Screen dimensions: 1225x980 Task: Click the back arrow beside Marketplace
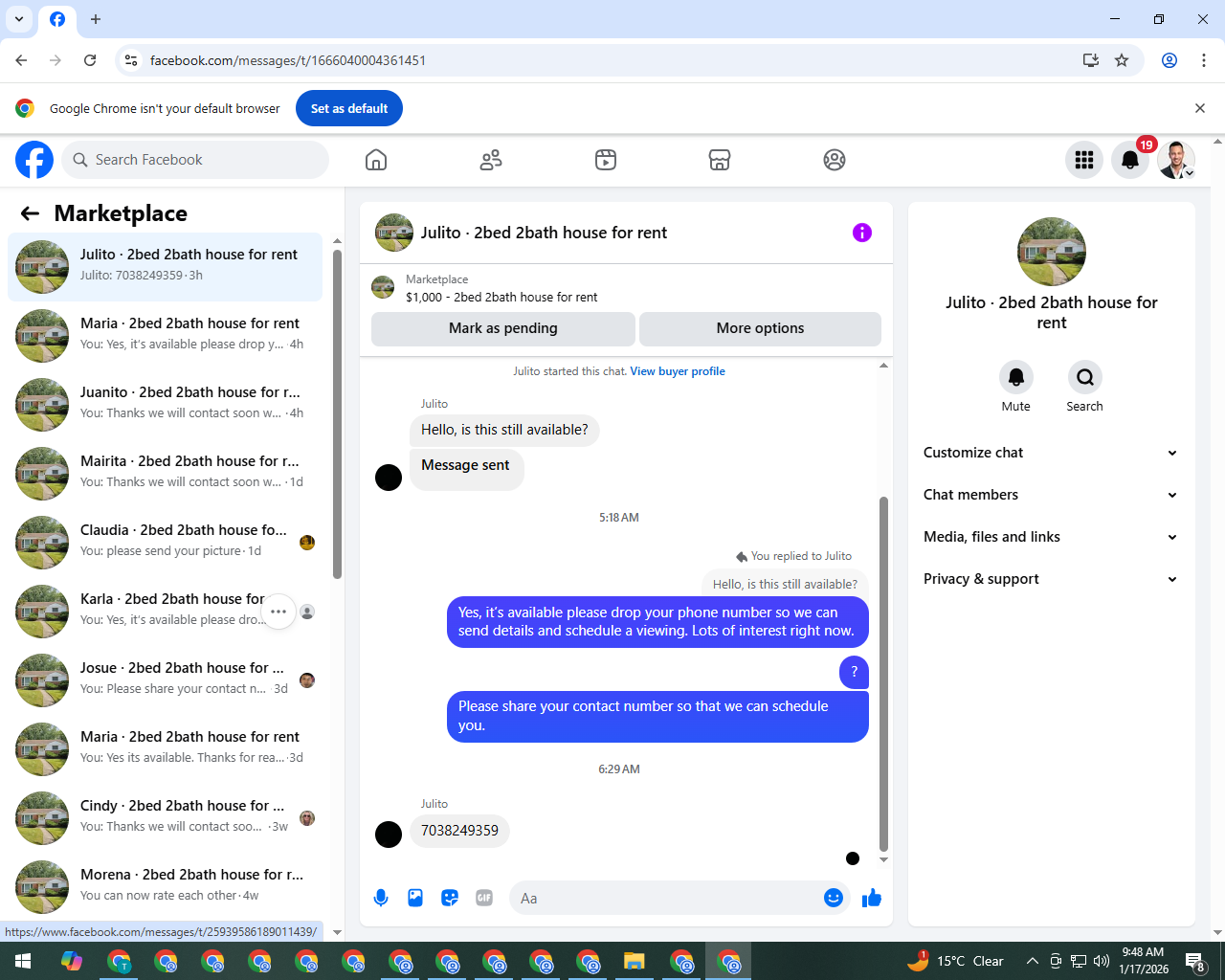pos(30,213)
